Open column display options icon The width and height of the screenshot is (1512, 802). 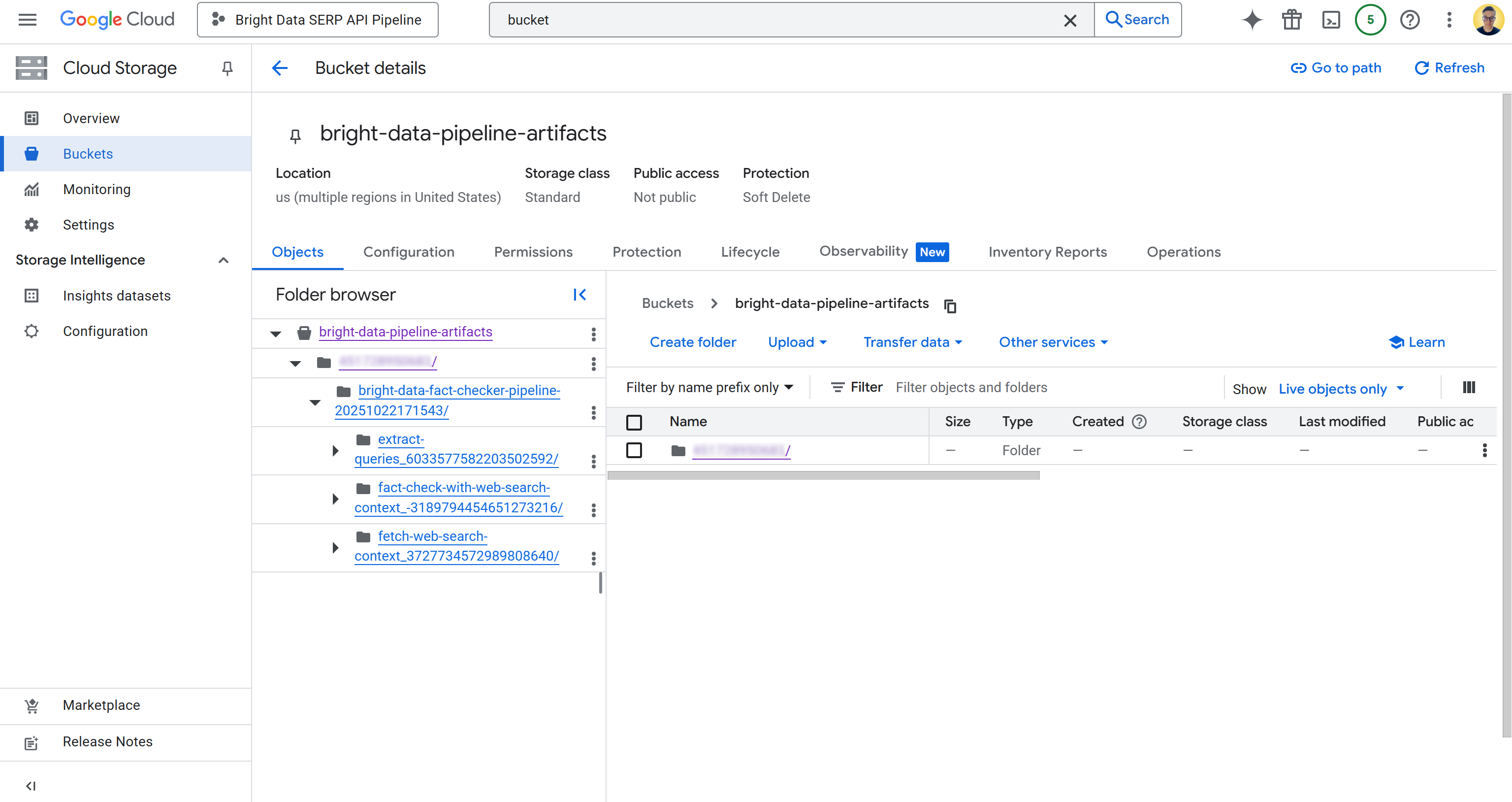coord(1469,388)
